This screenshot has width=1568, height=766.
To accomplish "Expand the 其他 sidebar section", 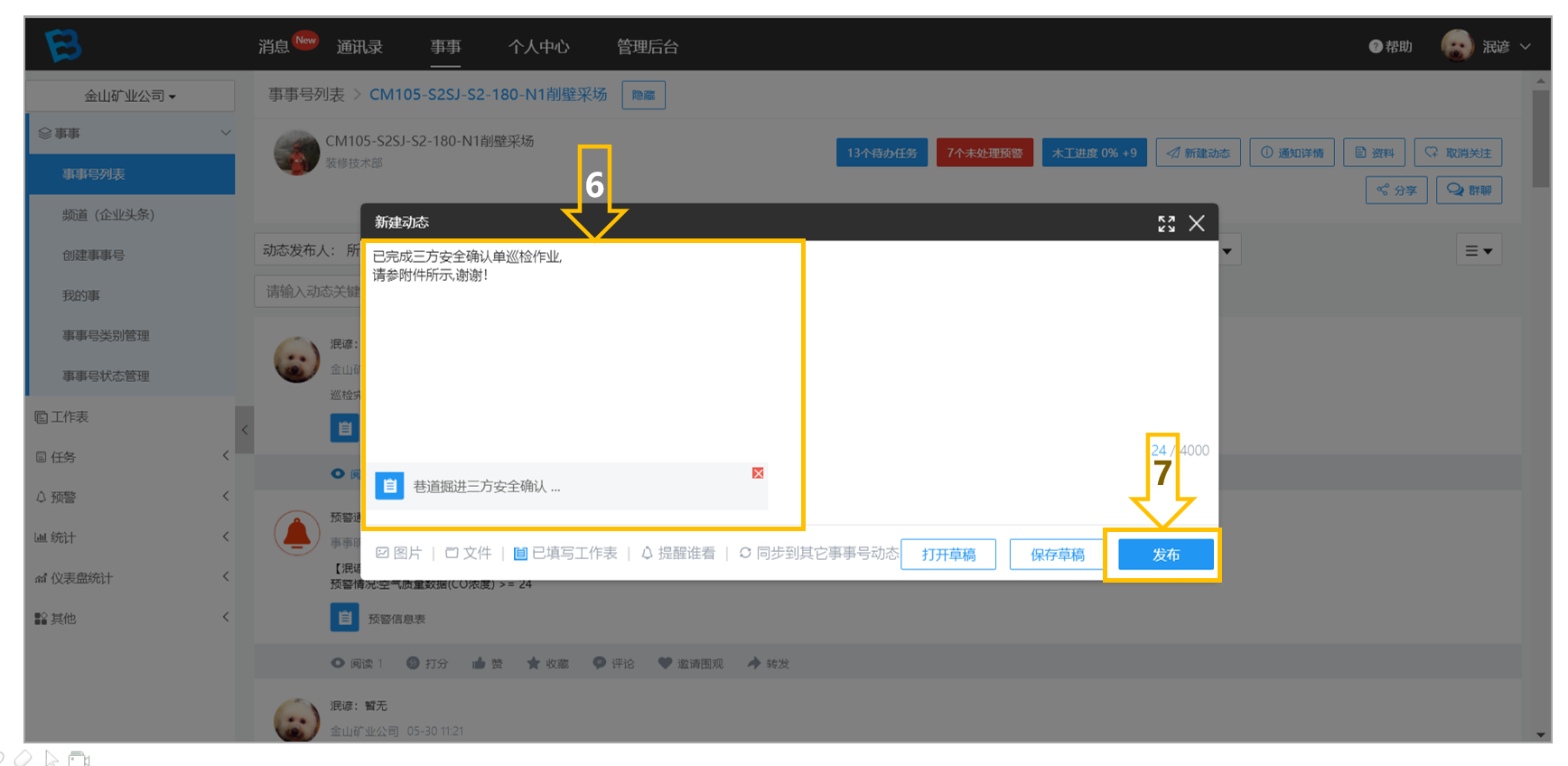I will 226,618.
